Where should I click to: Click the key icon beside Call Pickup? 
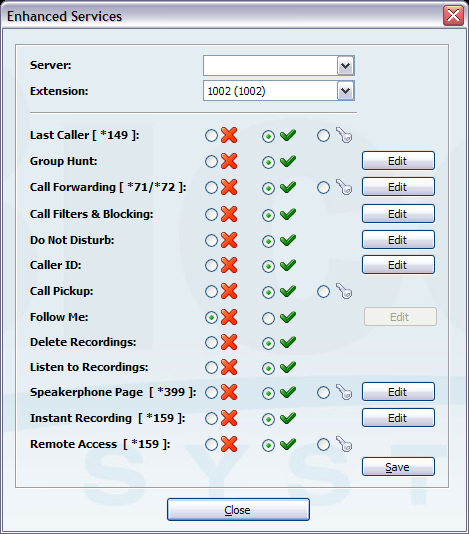pos(344,291)
